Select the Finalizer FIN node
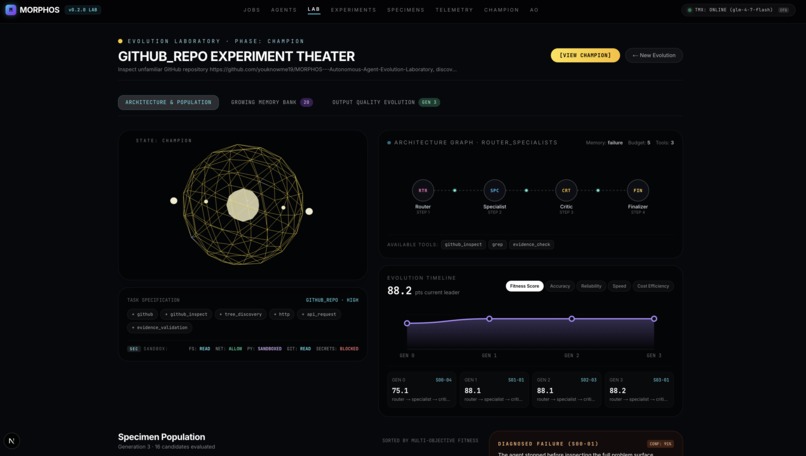 point(637,190)
